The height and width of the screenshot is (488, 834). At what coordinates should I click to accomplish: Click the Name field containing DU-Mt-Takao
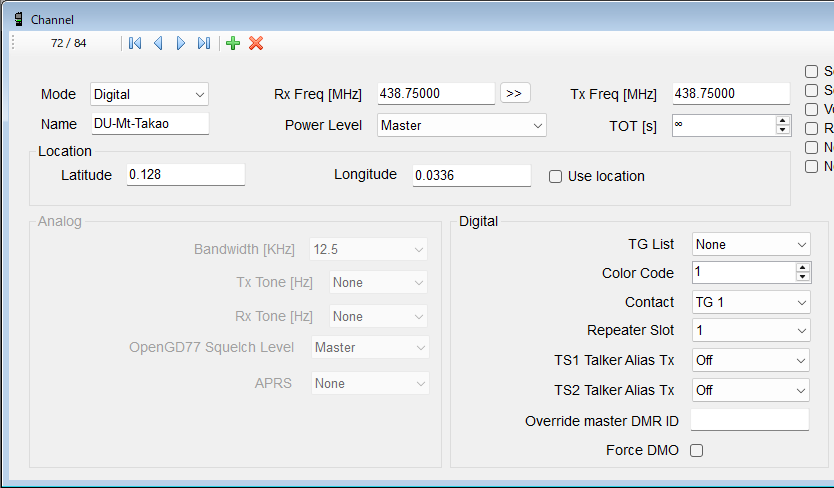tap(149, 124)
